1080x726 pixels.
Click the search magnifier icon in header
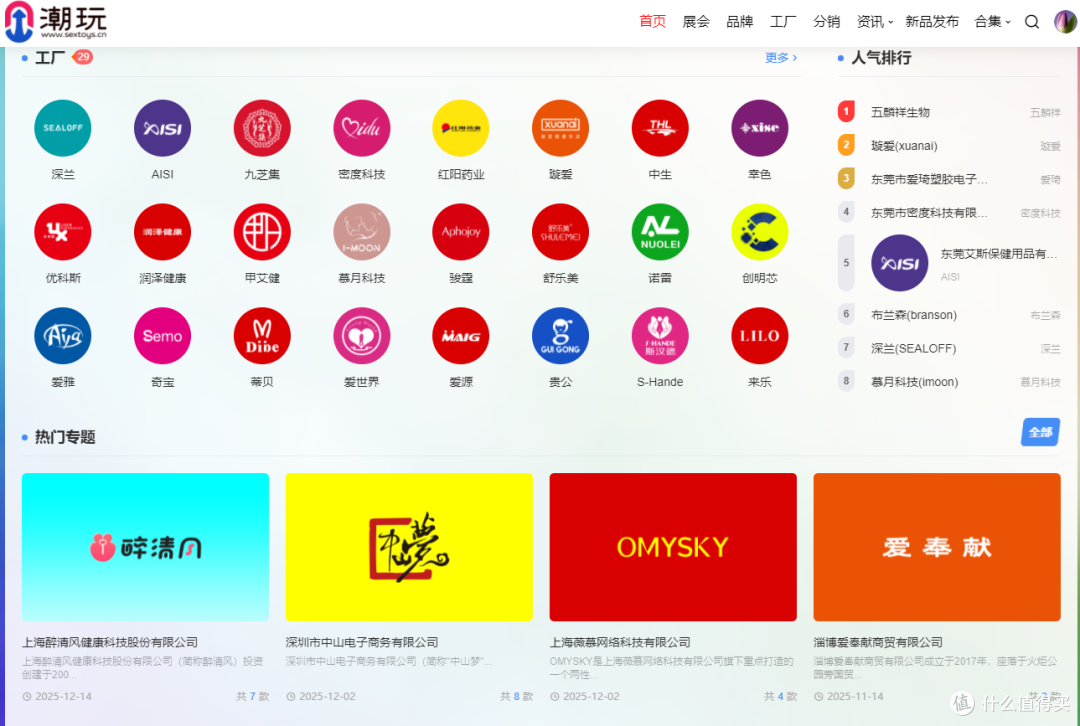tap(1032, 22)
